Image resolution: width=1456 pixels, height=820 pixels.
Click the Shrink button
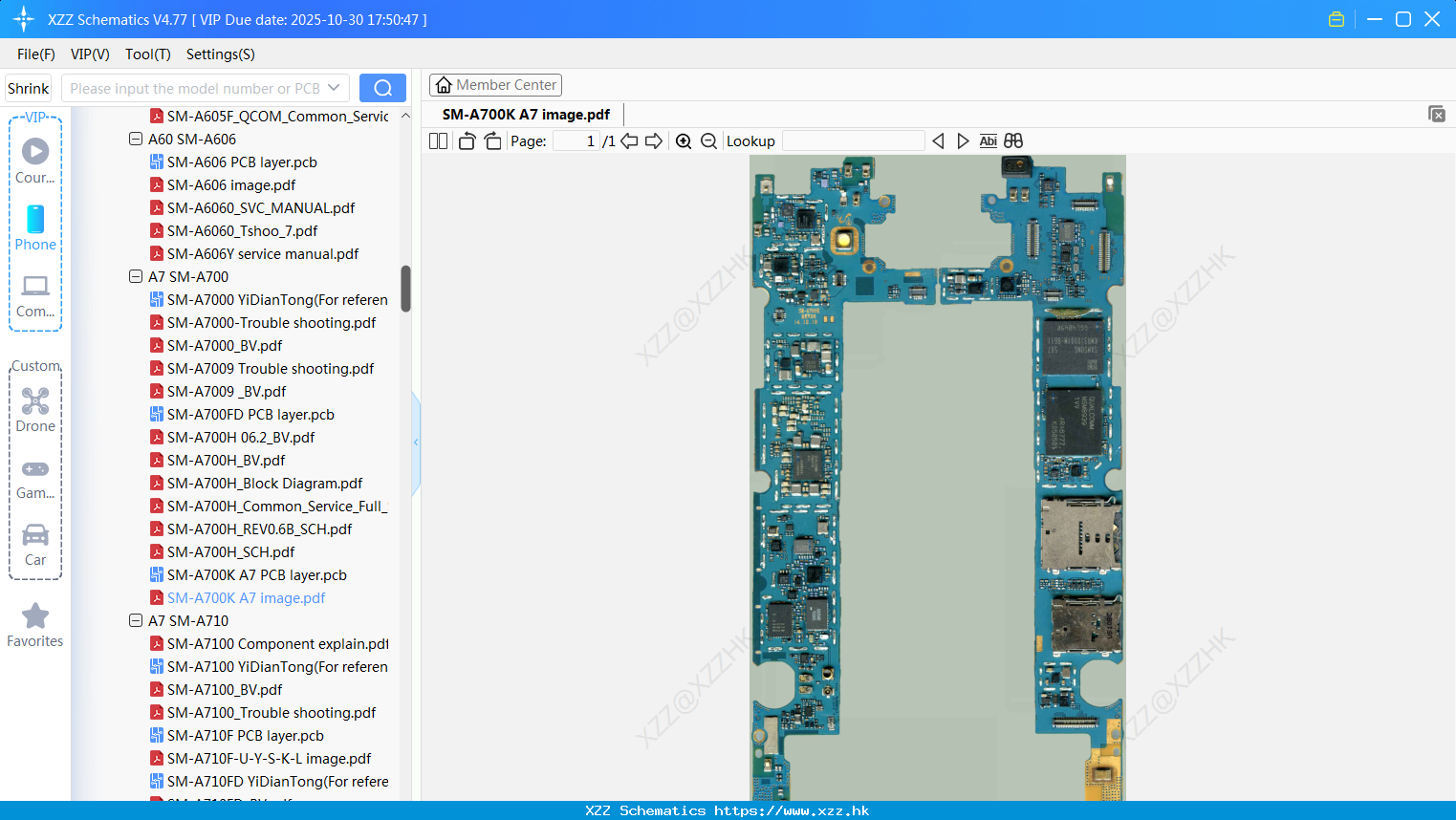(x=29, y=88)
